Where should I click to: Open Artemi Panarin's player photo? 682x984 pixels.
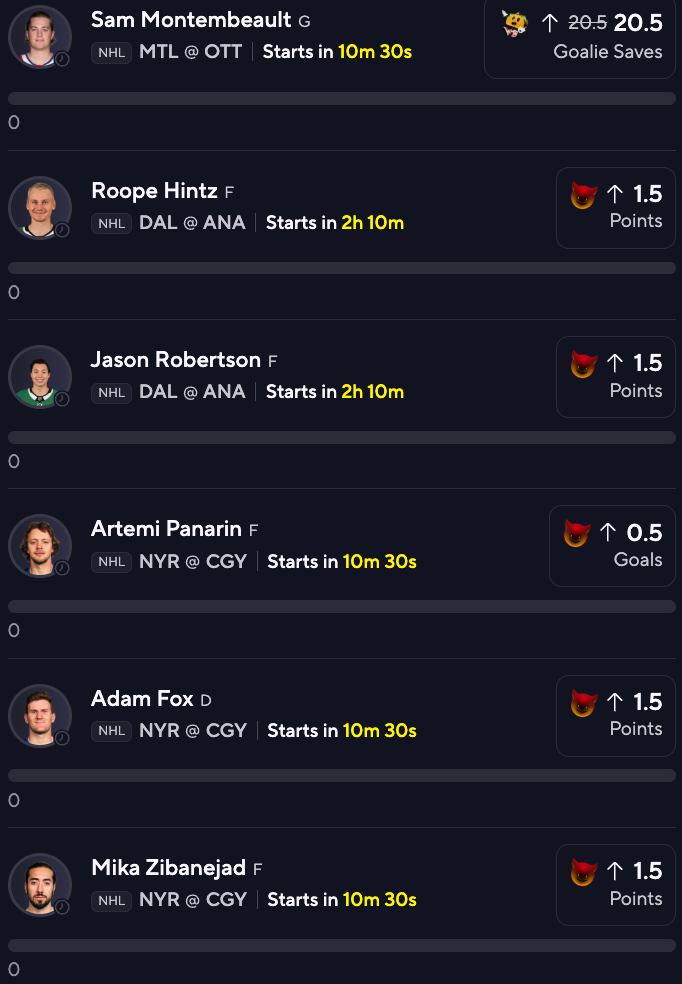coord(40,545)
